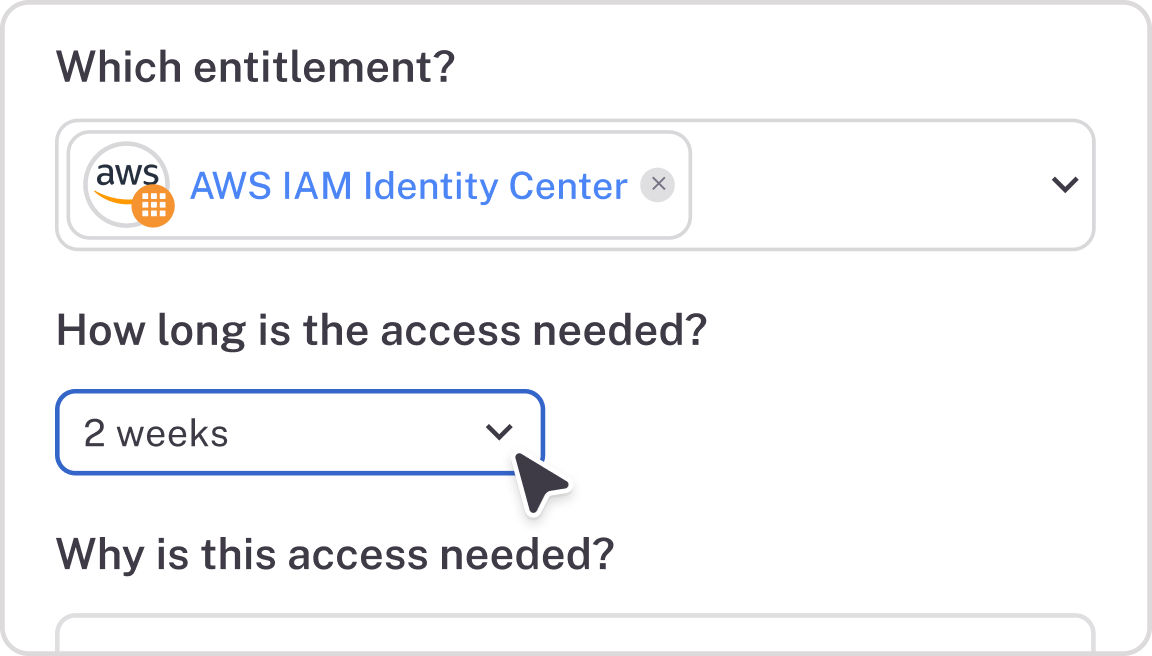
Task: Select the orange grid badge on the AWS icon
Action: pos(155,206)
